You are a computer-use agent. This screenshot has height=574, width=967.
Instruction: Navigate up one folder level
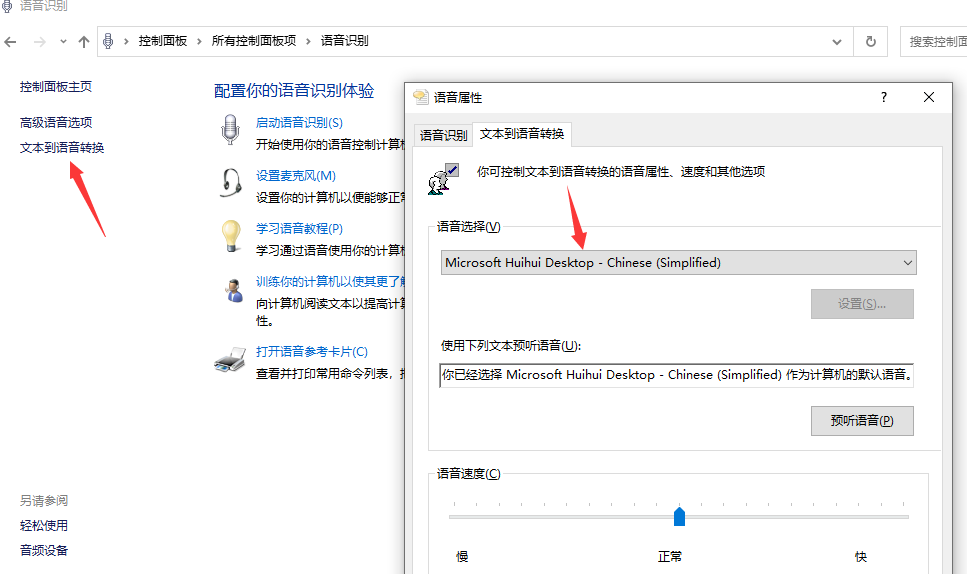click(84, 41)
